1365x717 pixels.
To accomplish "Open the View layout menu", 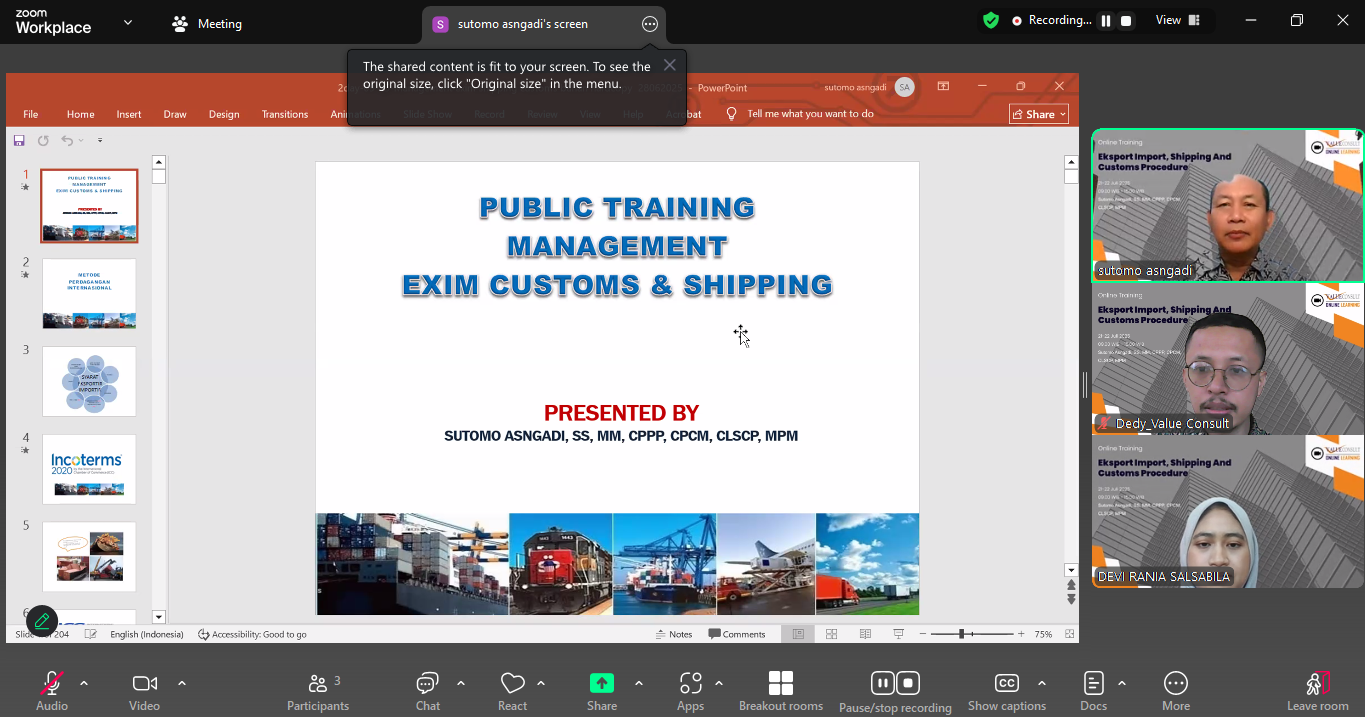I will click(1177, 20).
